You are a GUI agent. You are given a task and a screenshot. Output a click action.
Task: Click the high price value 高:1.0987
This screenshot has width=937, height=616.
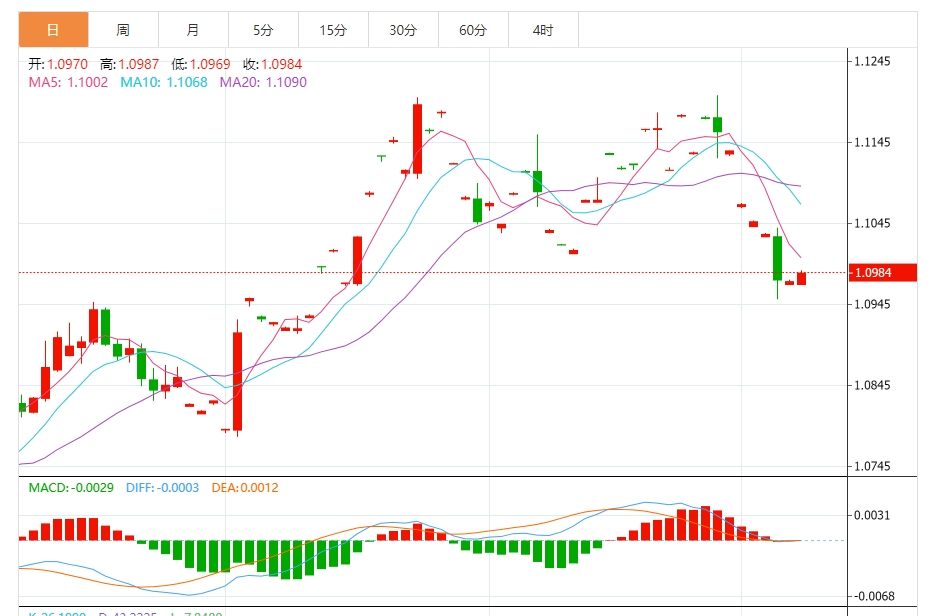(130, 64)
